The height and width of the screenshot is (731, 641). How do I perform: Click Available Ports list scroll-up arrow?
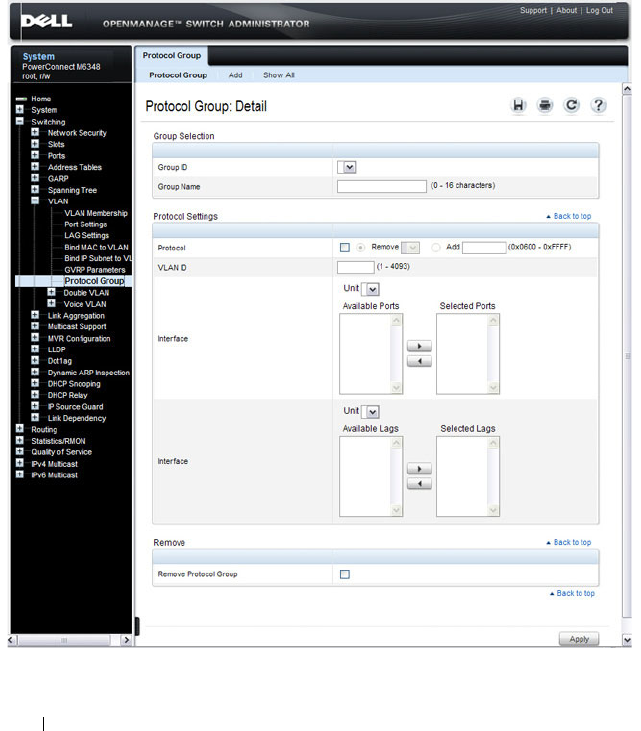click(396, 320)
